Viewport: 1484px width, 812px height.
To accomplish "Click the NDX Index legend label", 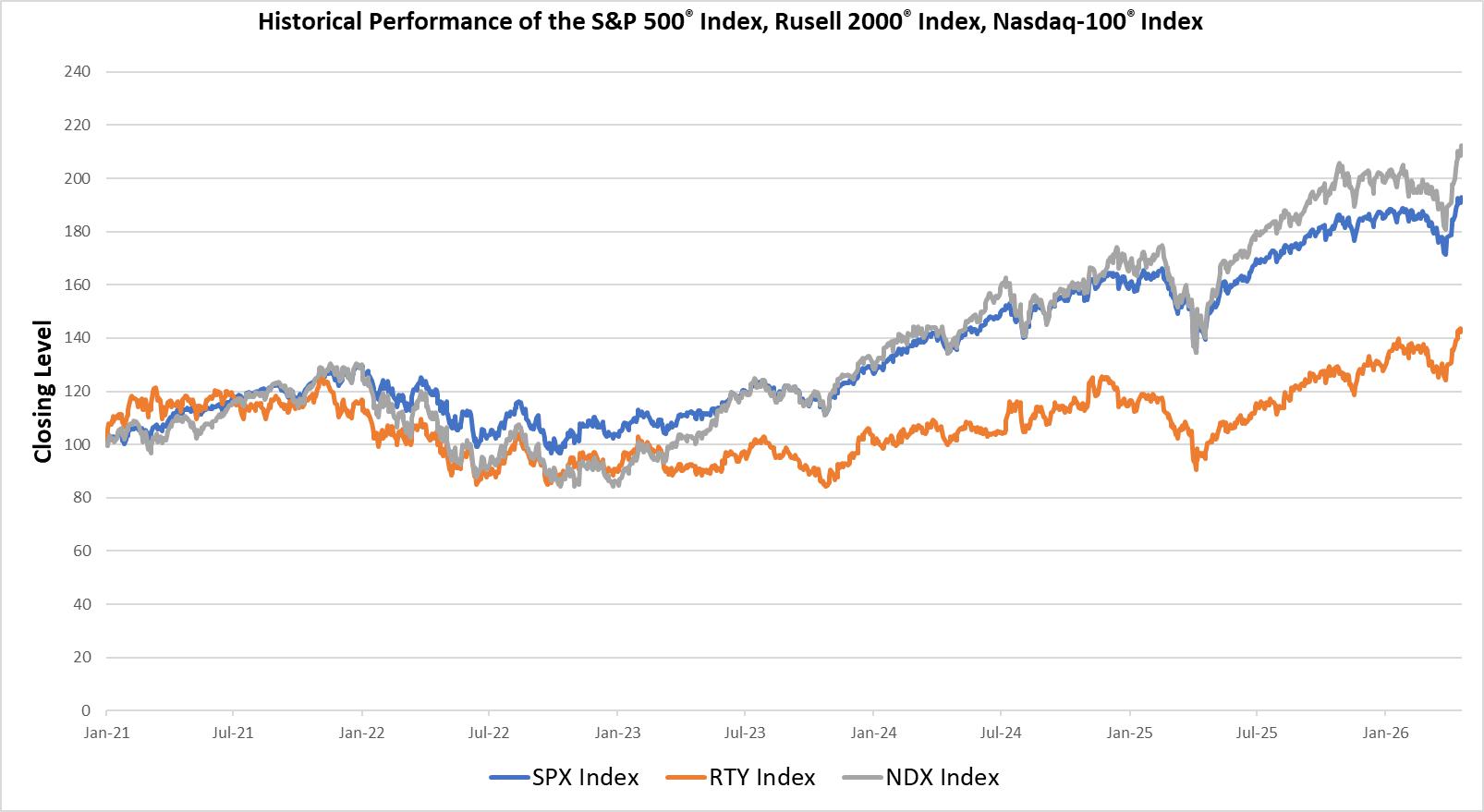I will coord(943,778).
